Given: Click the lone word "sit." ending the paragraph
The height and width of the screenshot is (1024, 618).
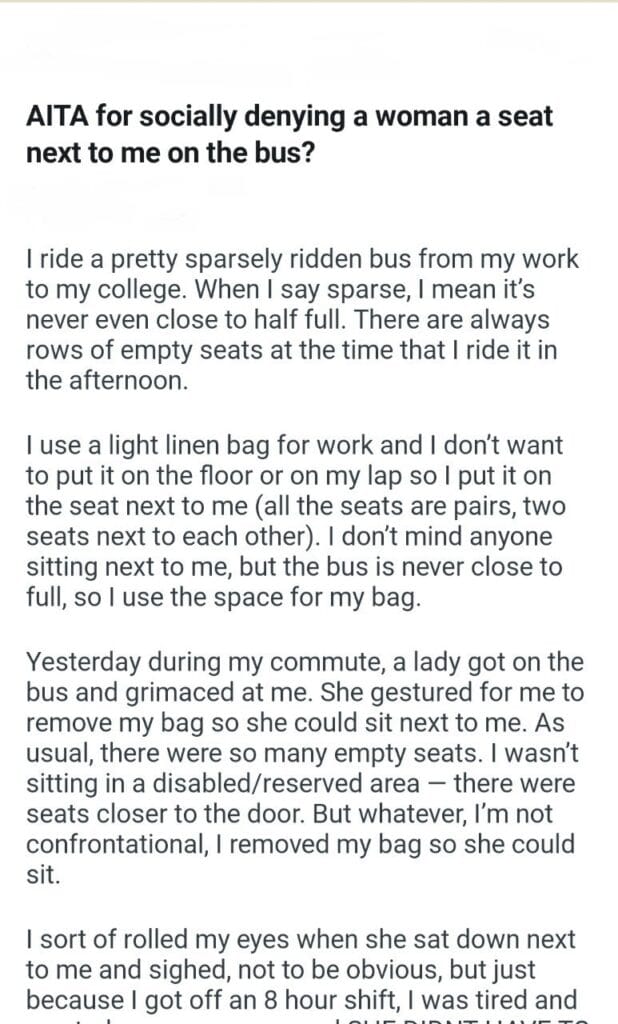Looking at the screenshot, I should tap(41, 877).
